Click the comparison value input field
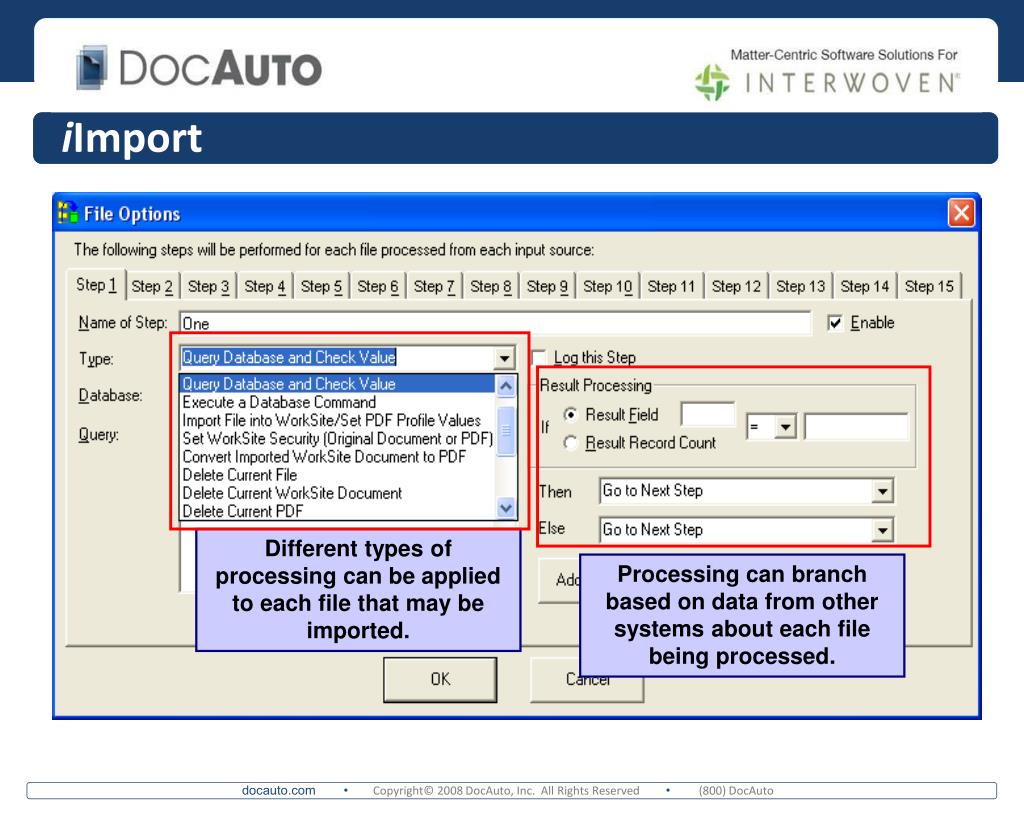 click(x=856, y=427)
